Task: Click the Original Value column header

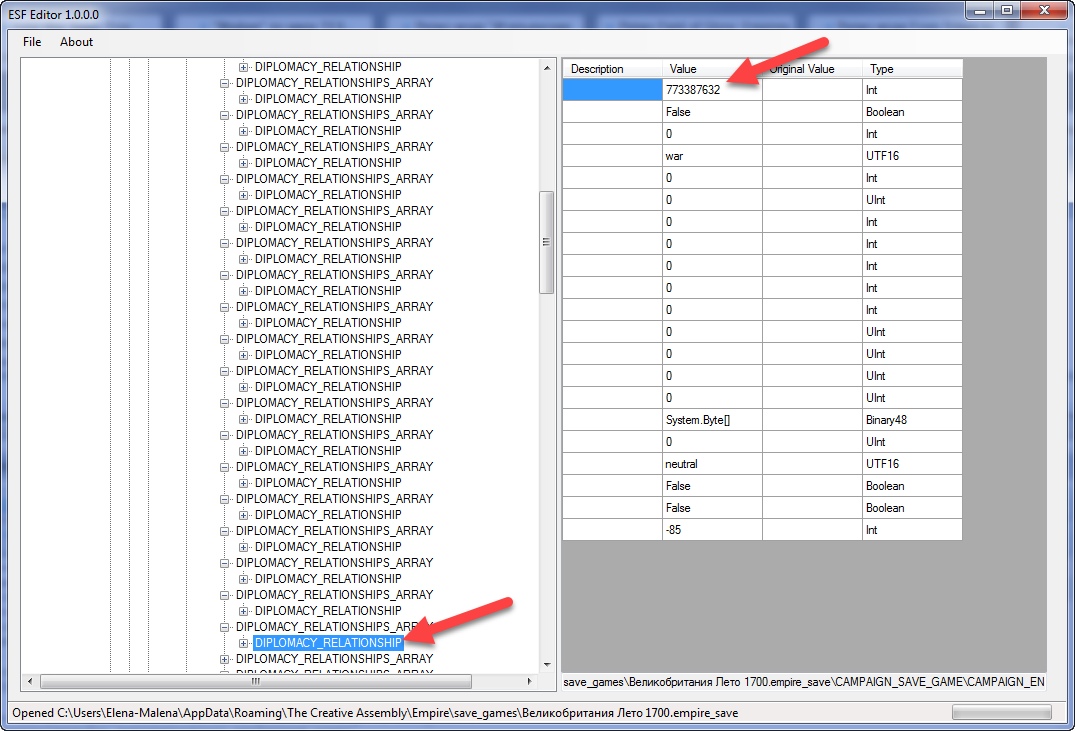Action: (x=812, y=69)
